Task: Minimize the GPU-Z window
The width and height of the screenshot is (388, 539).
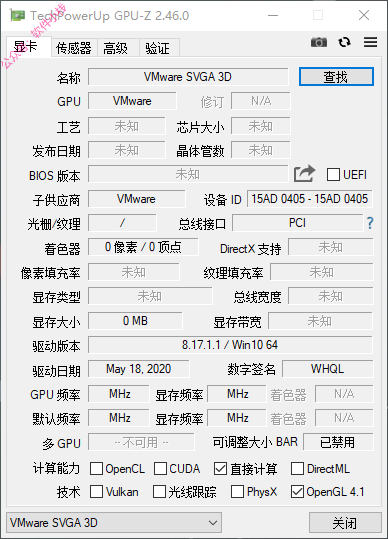Action: pos(273,15)
